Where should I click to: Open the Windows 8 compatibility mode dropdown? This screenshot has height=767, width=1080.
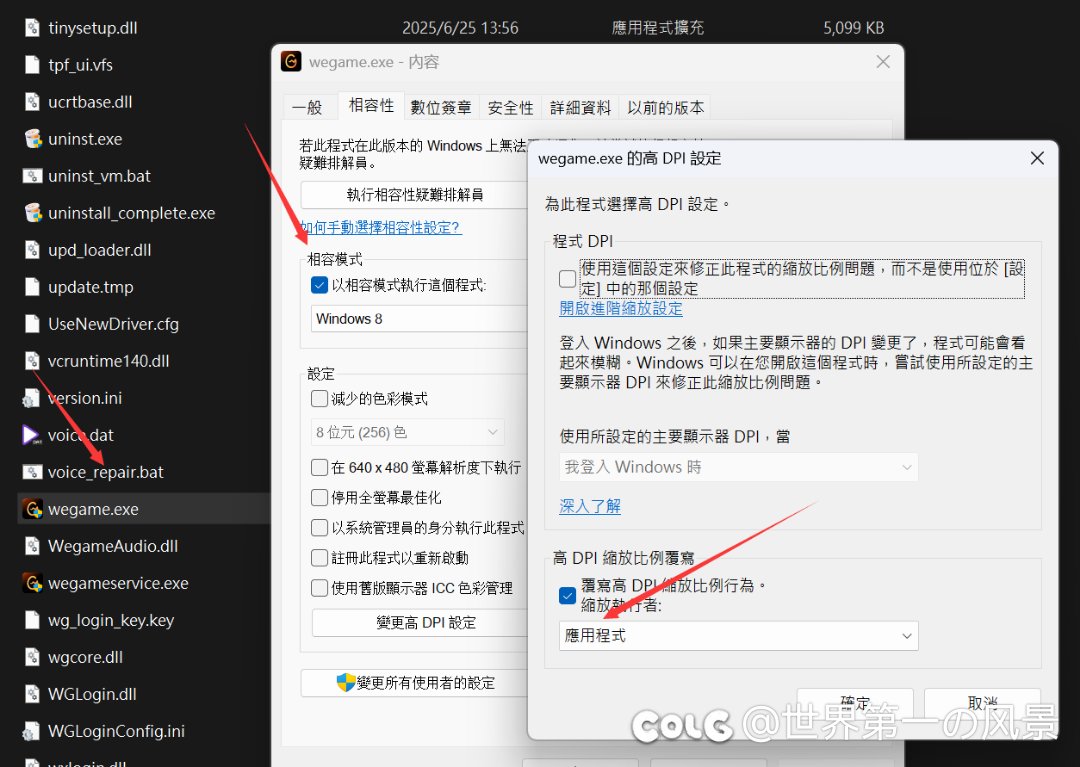420,319
